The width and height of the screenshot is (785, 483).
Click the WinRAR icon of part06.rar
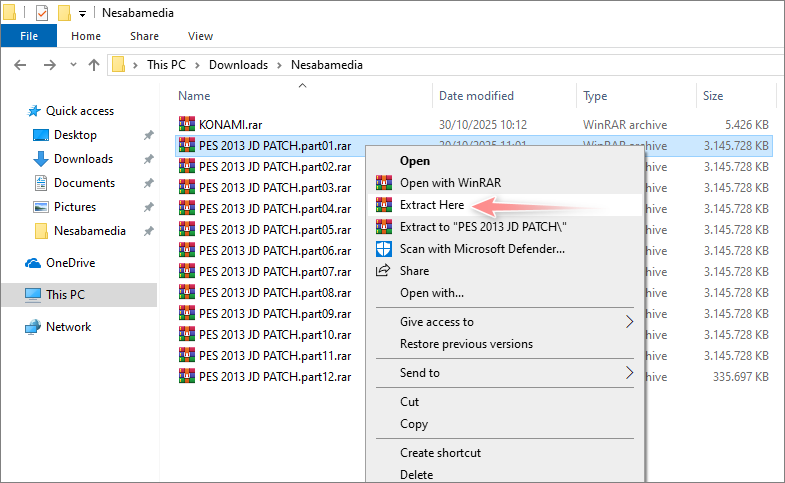187,250
